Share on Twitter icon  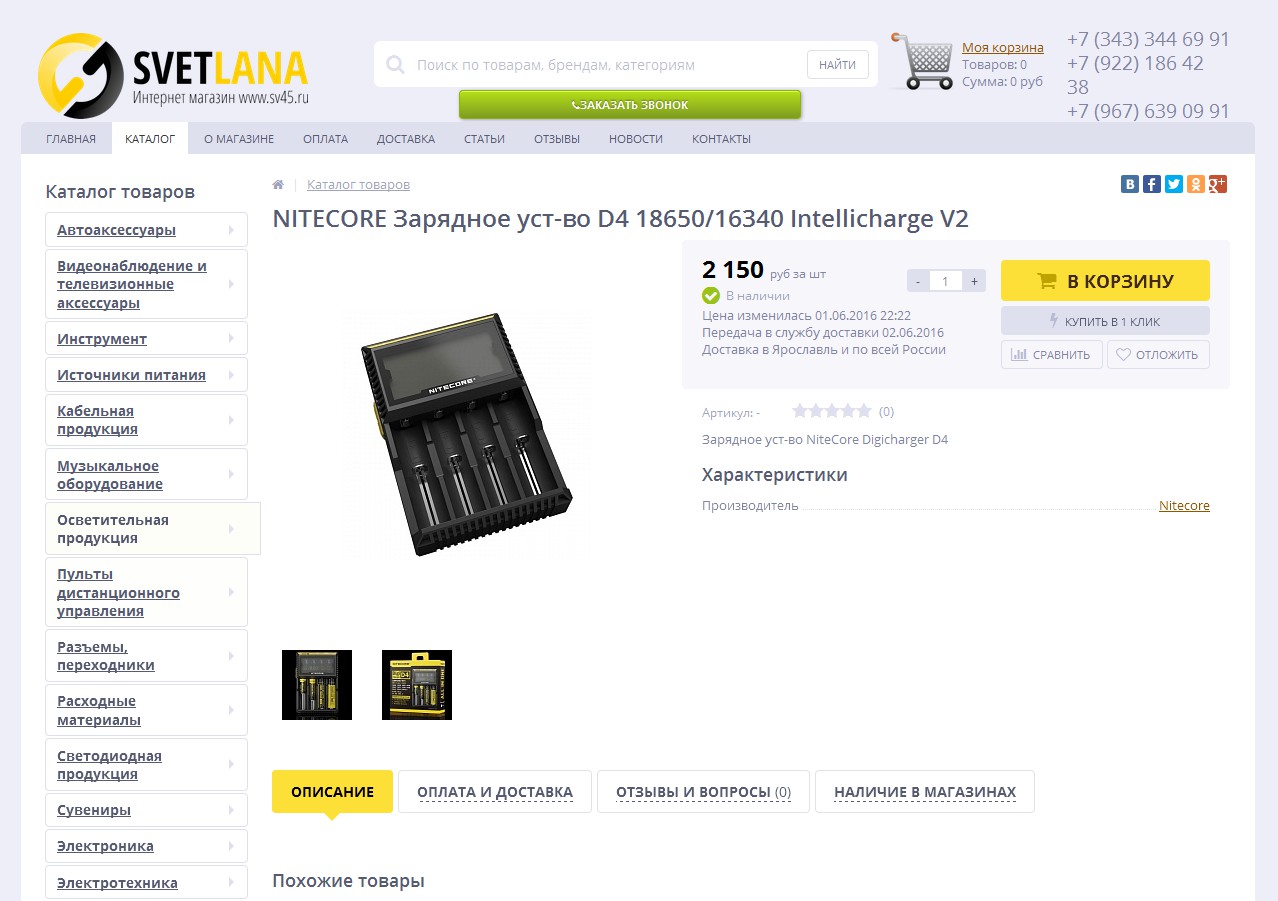(1174, 184)
